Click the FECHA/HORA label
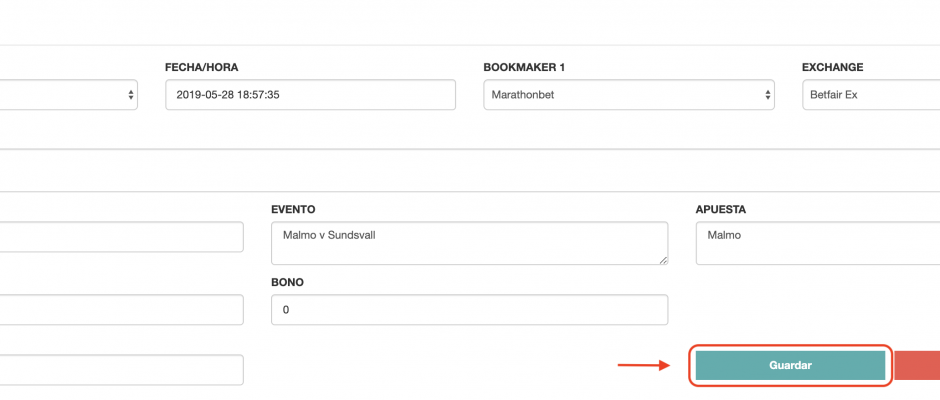 tap(201, 67)
